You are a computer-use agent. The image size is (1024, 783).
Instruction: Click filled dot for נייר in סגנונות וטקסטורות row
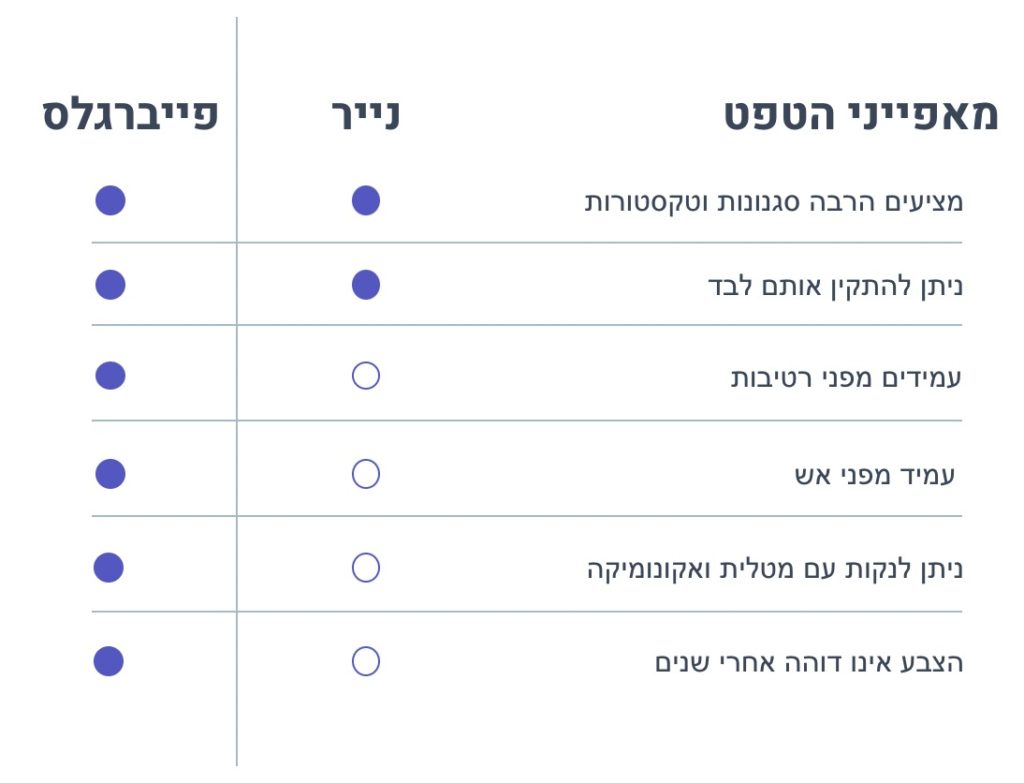(366, 201)
